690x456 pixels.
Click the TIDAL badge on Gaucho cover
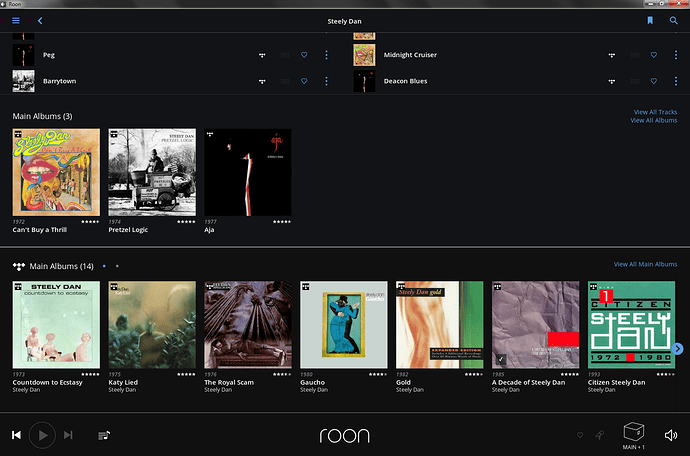click(x=305, y=287)
